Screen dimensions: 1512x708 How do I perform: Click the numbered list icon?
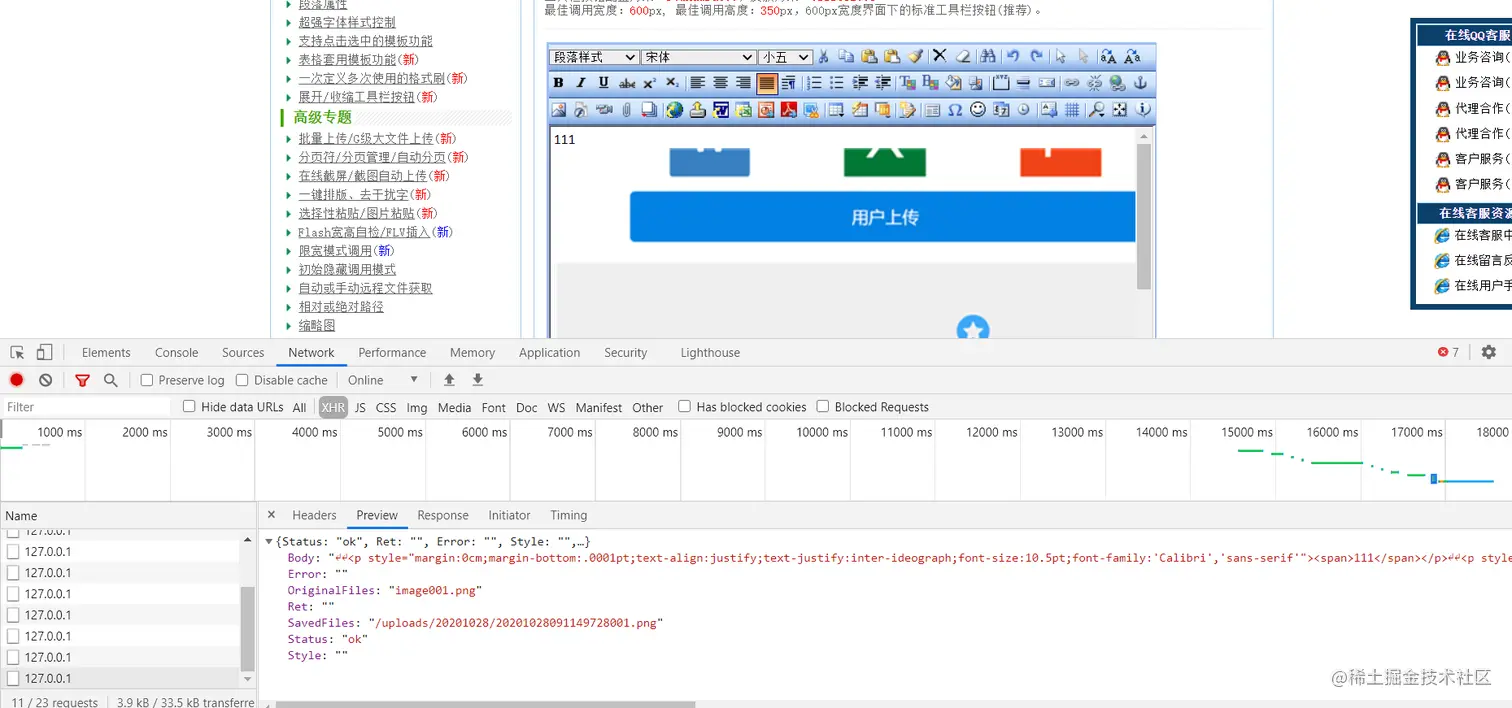[814, 83]
